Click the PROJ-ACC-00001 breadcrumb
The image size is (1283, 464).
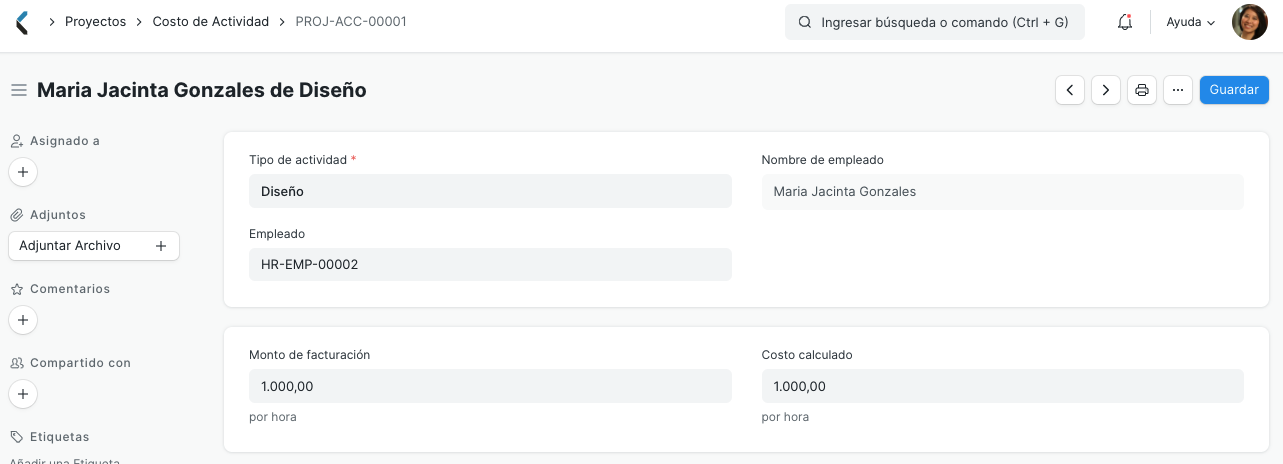351,21
